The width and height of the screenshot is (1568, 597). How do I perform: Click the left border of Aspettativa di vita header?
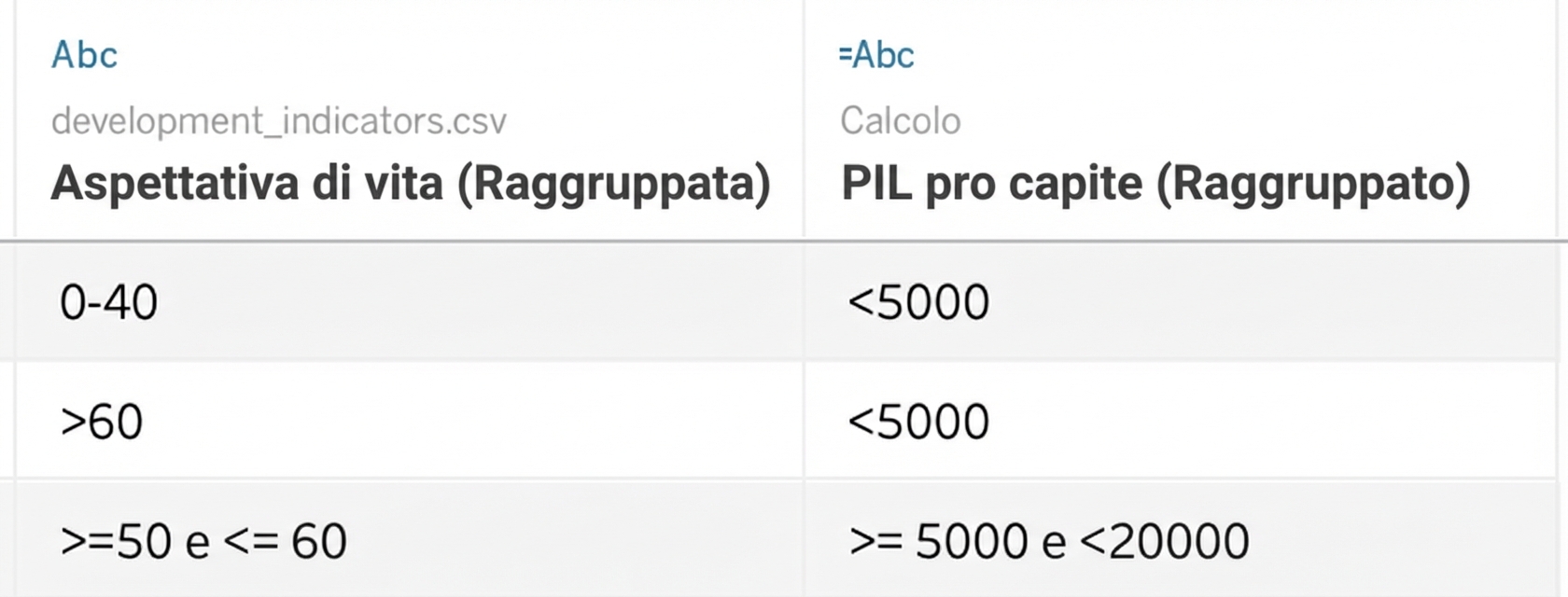(15, 121)
